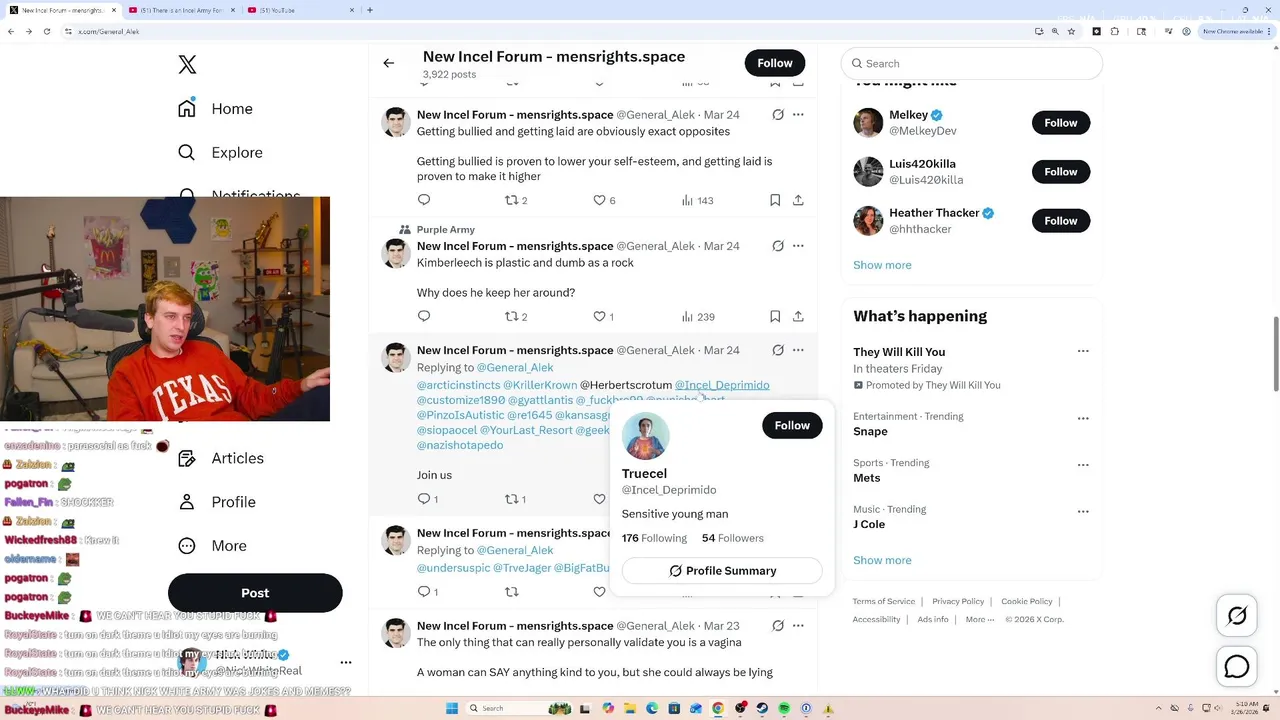Follow Melkey from suggestions
This screenshot has width=1280, height=720.
pyautogui.click(x=1061, y=123)
